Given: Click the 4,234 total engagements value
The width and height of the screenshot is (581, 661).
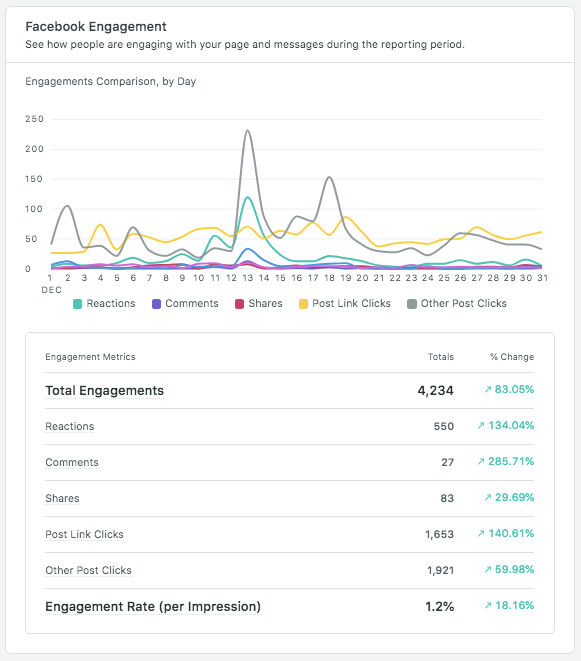Looking at the screenshot, I should tap(436, 391).
